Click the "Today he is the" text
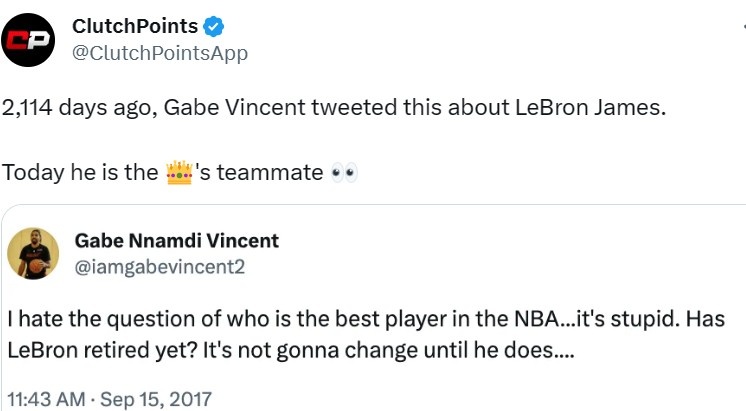The image size is (746, 411). pos(80,172)
